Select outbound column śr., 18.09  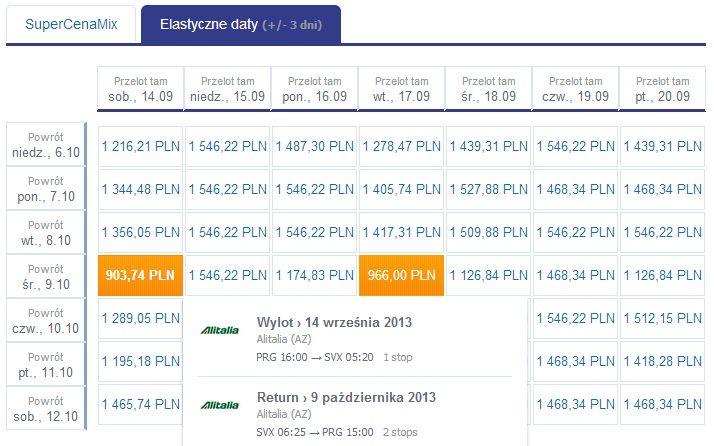pos(488,88)
